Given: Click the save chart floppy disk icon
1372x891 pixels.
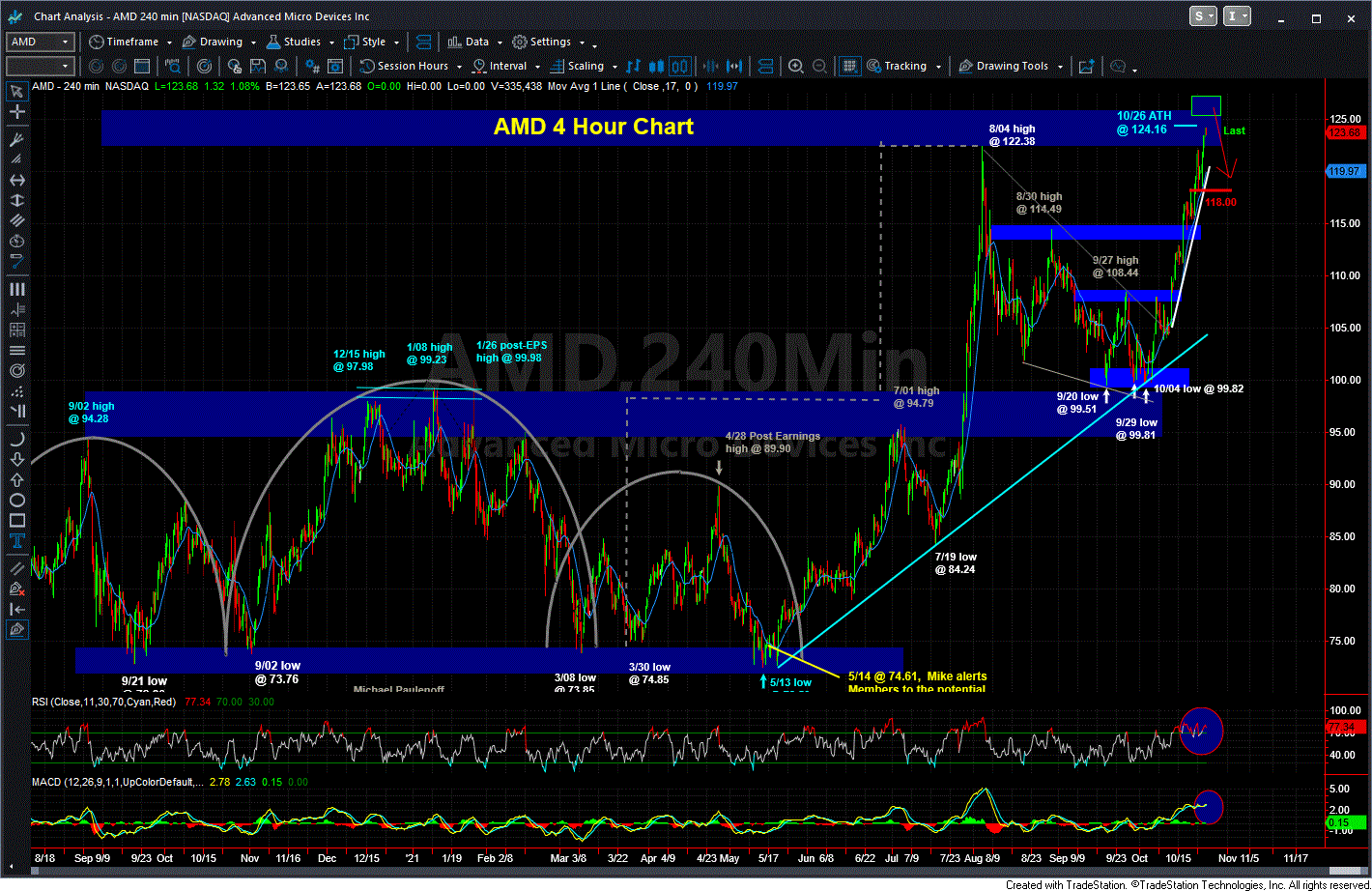Looking at the screenshot, I should (258, 66).
